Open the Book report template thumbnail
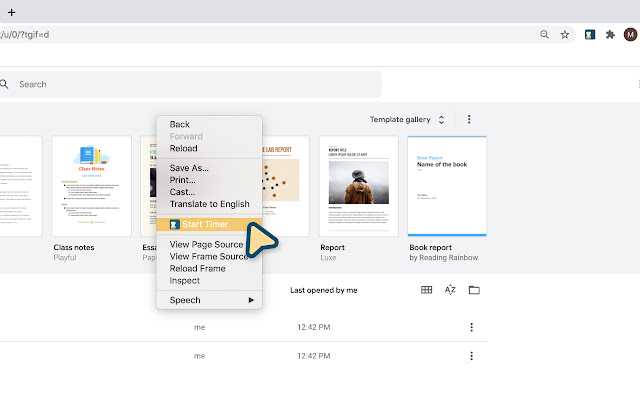This screenshot has width=640, height=400. click(447, 186)
